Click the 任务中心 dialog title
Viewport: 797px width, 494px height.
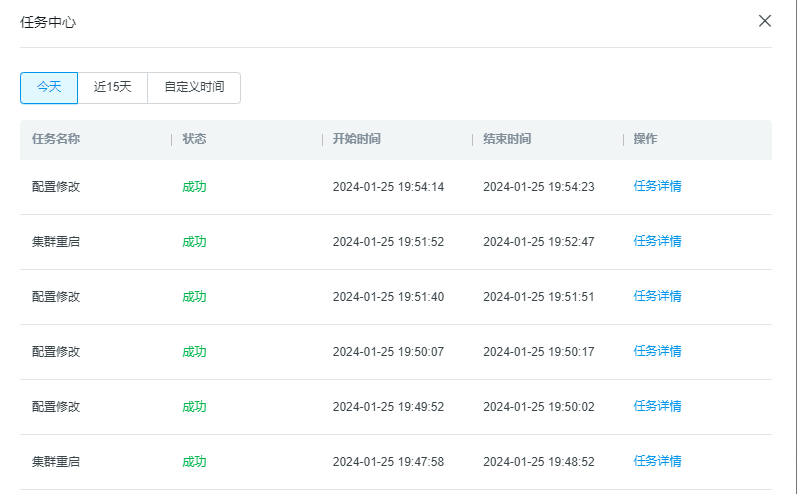click(x=48, y=22)
